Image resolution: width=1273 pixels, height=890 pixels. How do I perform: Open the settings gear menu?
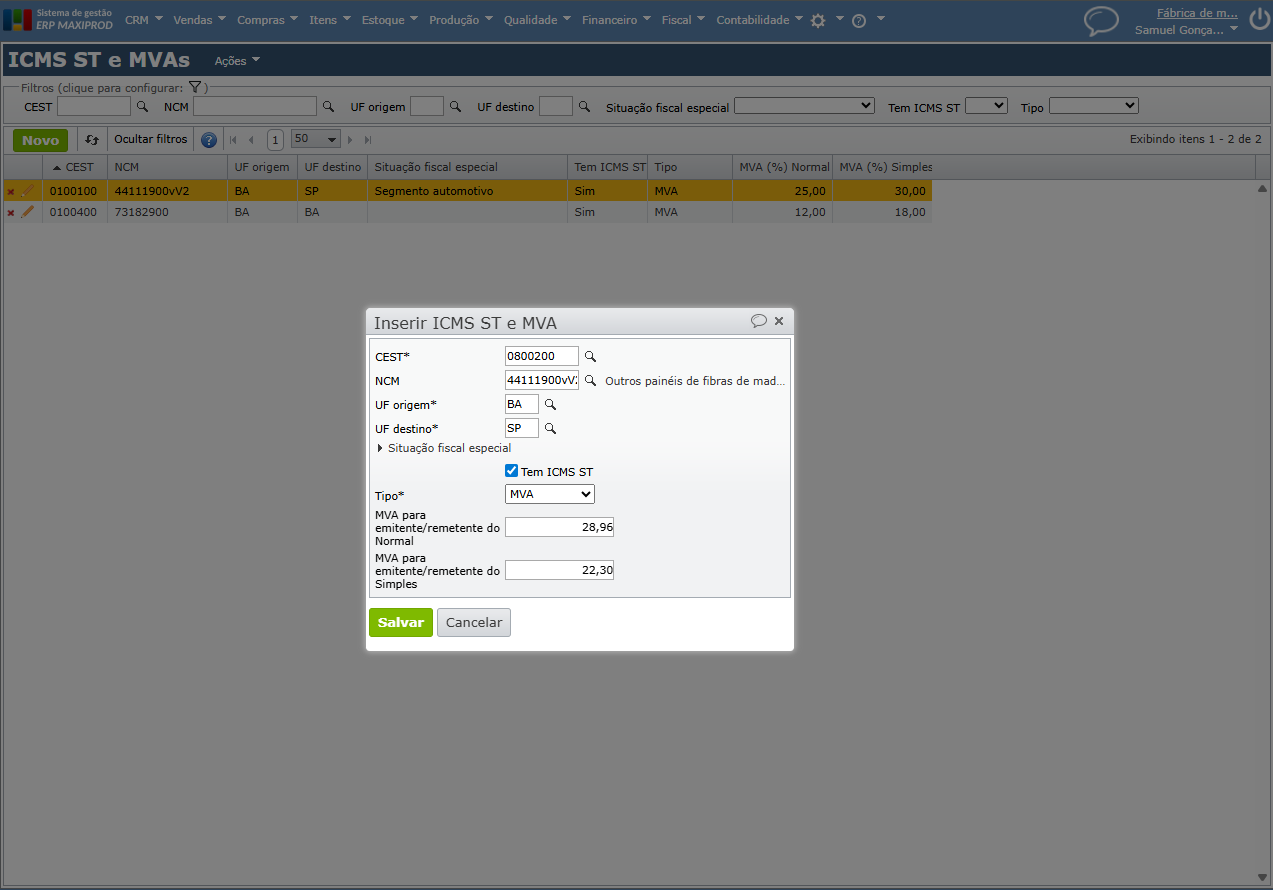click(x=818, y=20)
